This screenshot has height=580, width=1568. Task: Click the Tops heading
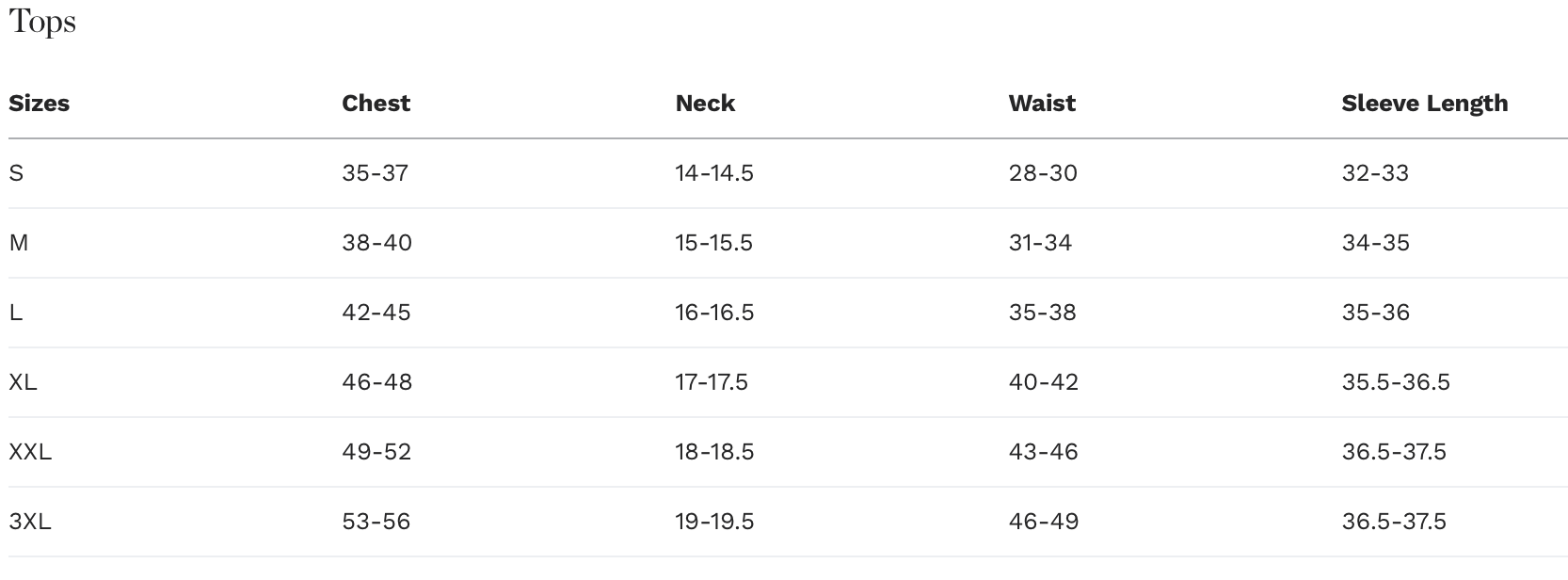42,22
